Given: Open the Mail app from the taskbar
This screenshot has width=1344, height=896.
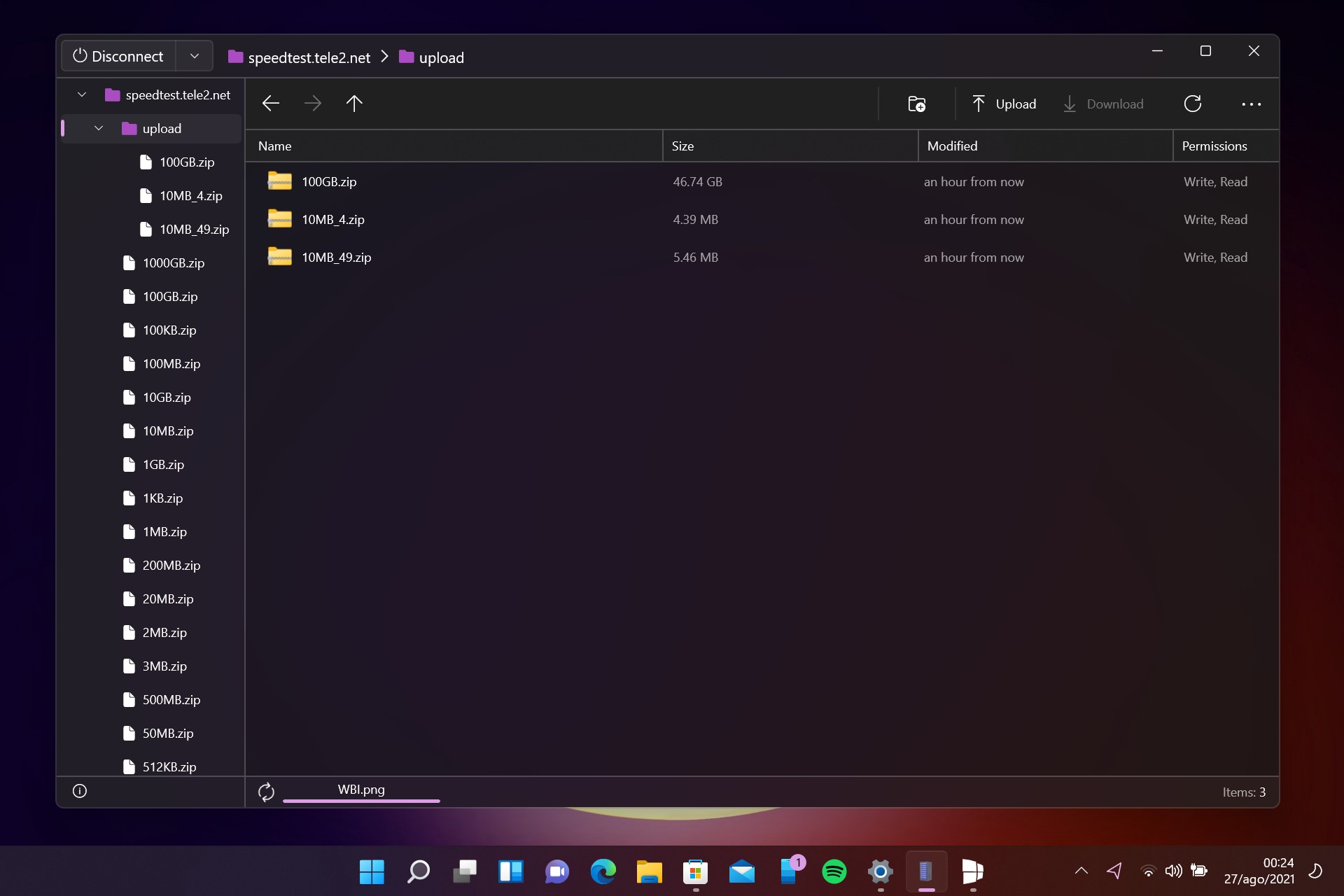Looking at the screenshot, I should (x=741, y=871).
